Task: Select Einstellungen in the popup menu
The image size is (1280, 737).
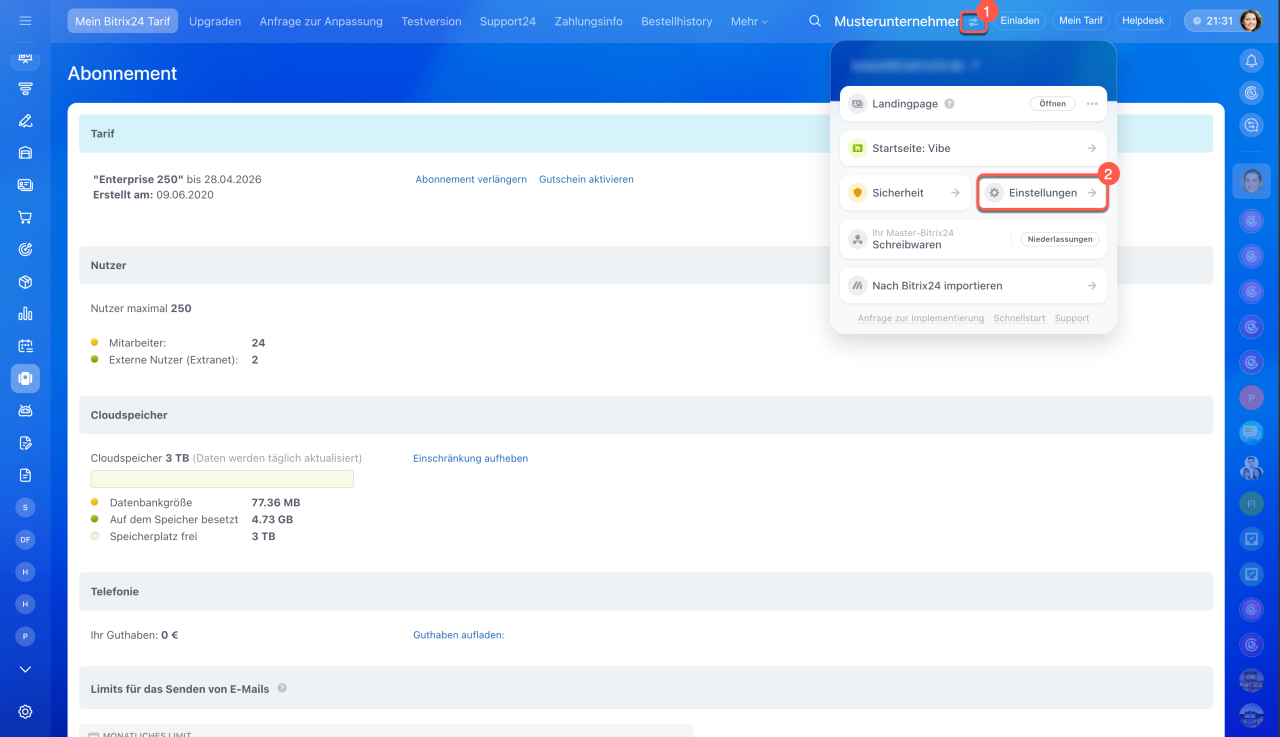Action: coord(1042,193)
